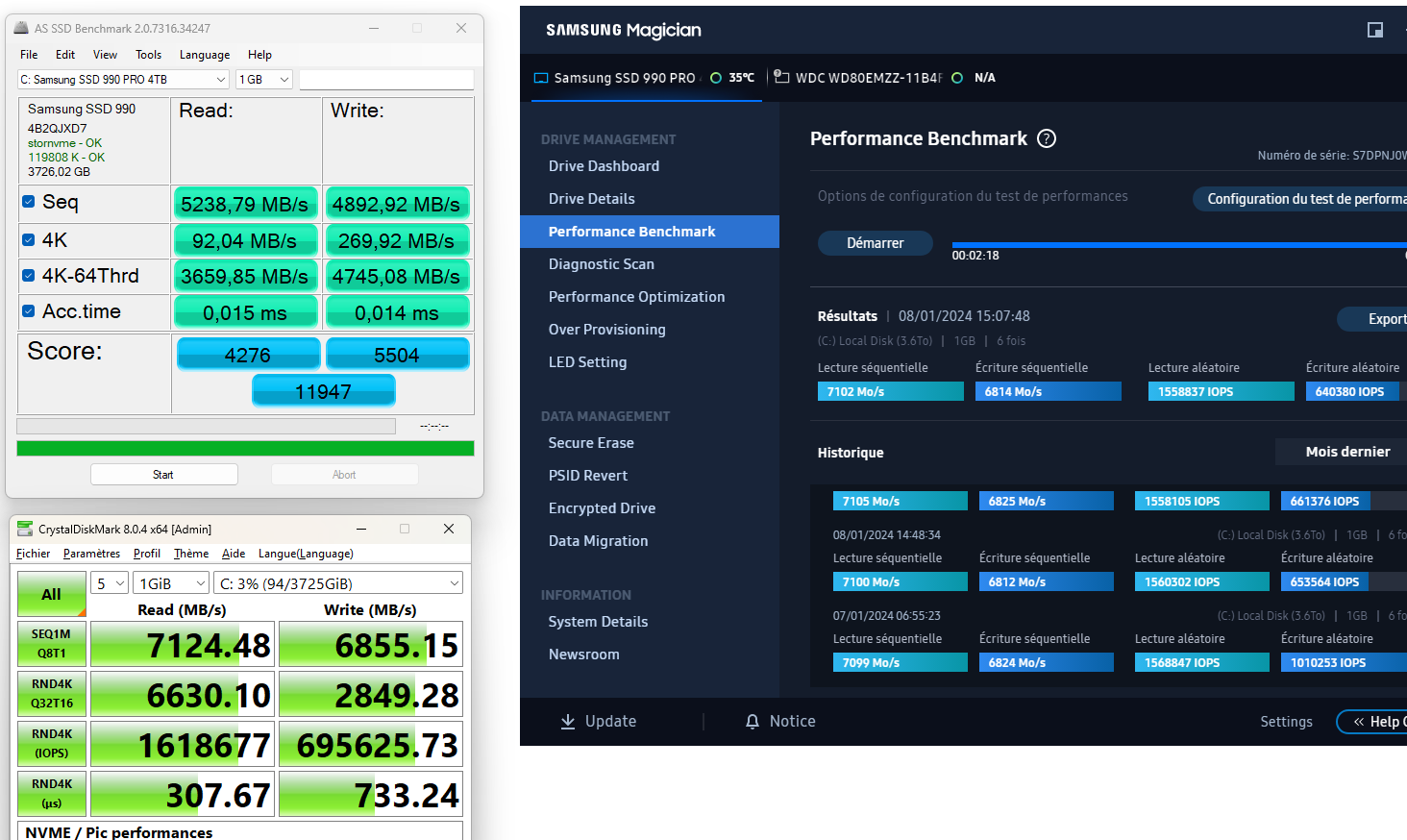Image resolution: width=1407 pixels, height=840 pixels.
Task: Click the WDC drive status circle icon
Action: (x=957, y=78)
